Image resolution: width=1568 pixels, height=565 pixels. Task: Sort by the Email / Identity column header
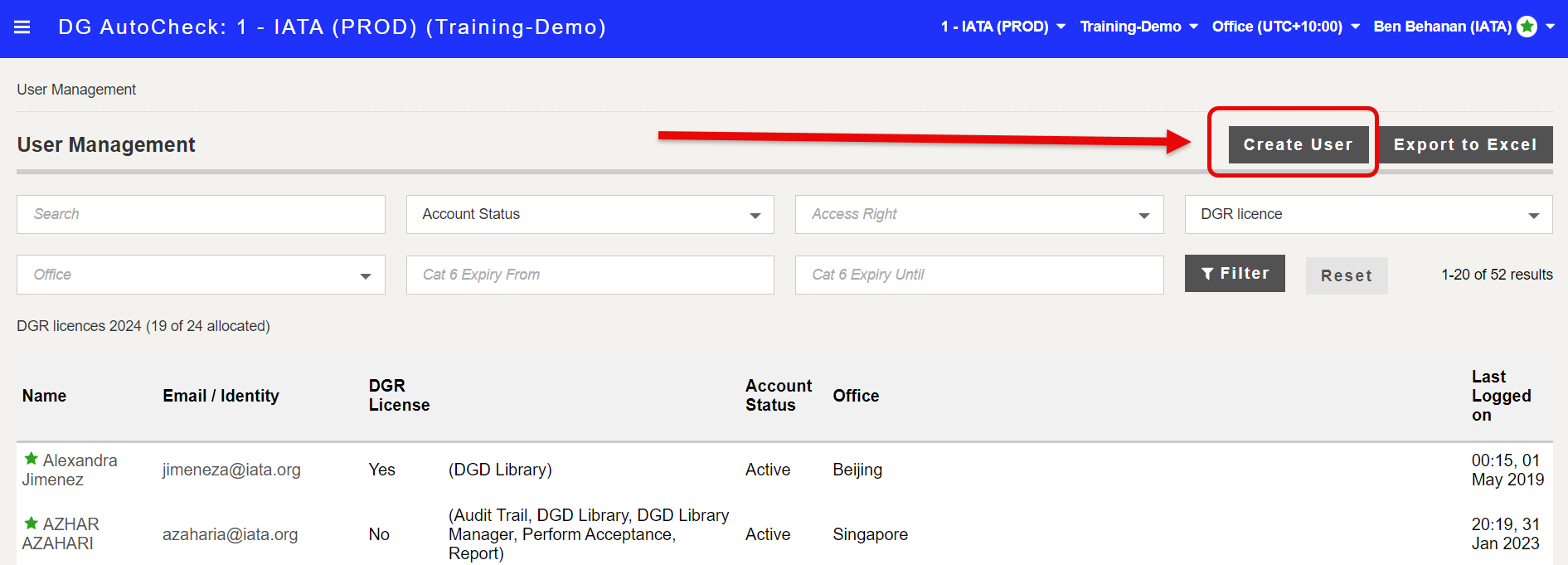coord(221,396)
